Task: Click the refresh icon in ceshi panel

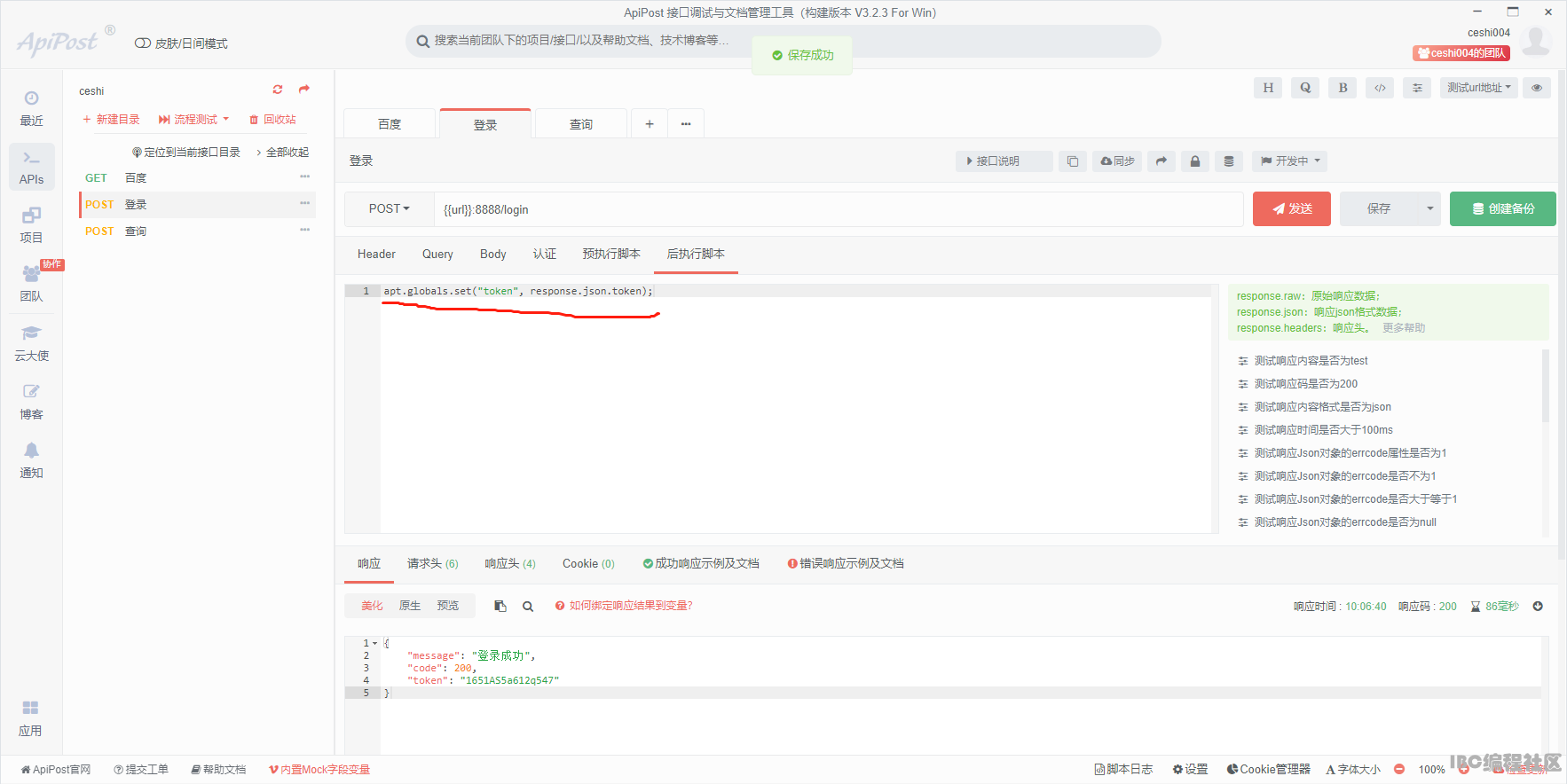Action: point(278,90)
